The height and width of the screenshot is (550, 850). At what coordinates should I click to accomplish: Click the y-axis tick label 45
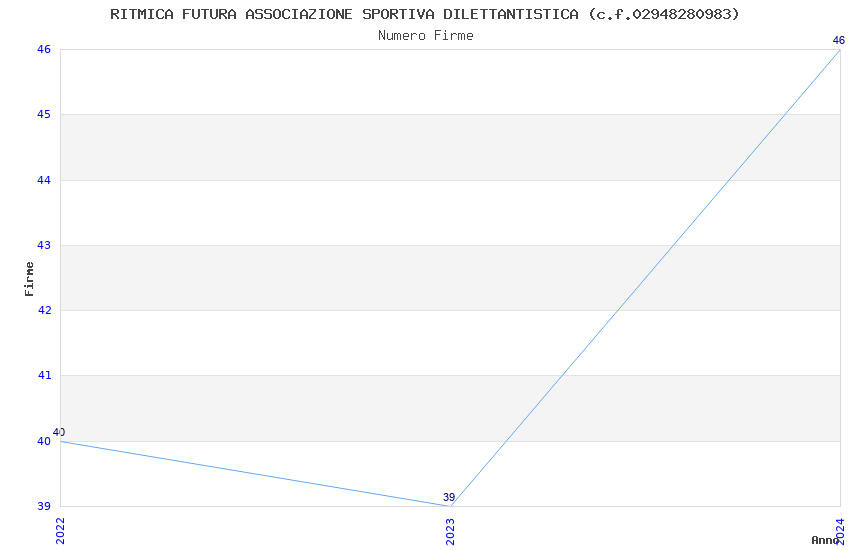(44, 115)
